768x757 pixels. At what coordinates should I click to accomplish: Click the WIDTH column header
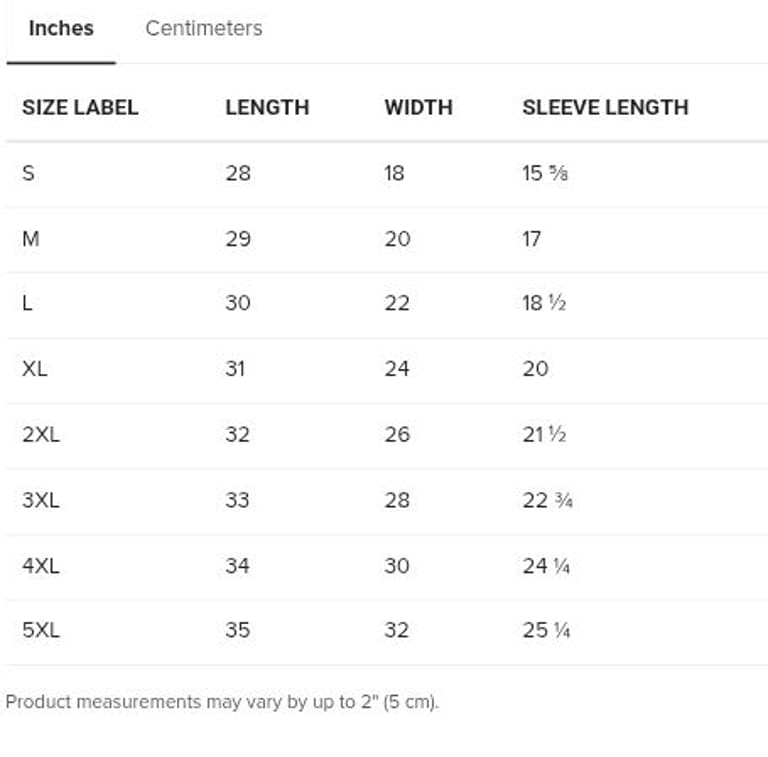418,107
